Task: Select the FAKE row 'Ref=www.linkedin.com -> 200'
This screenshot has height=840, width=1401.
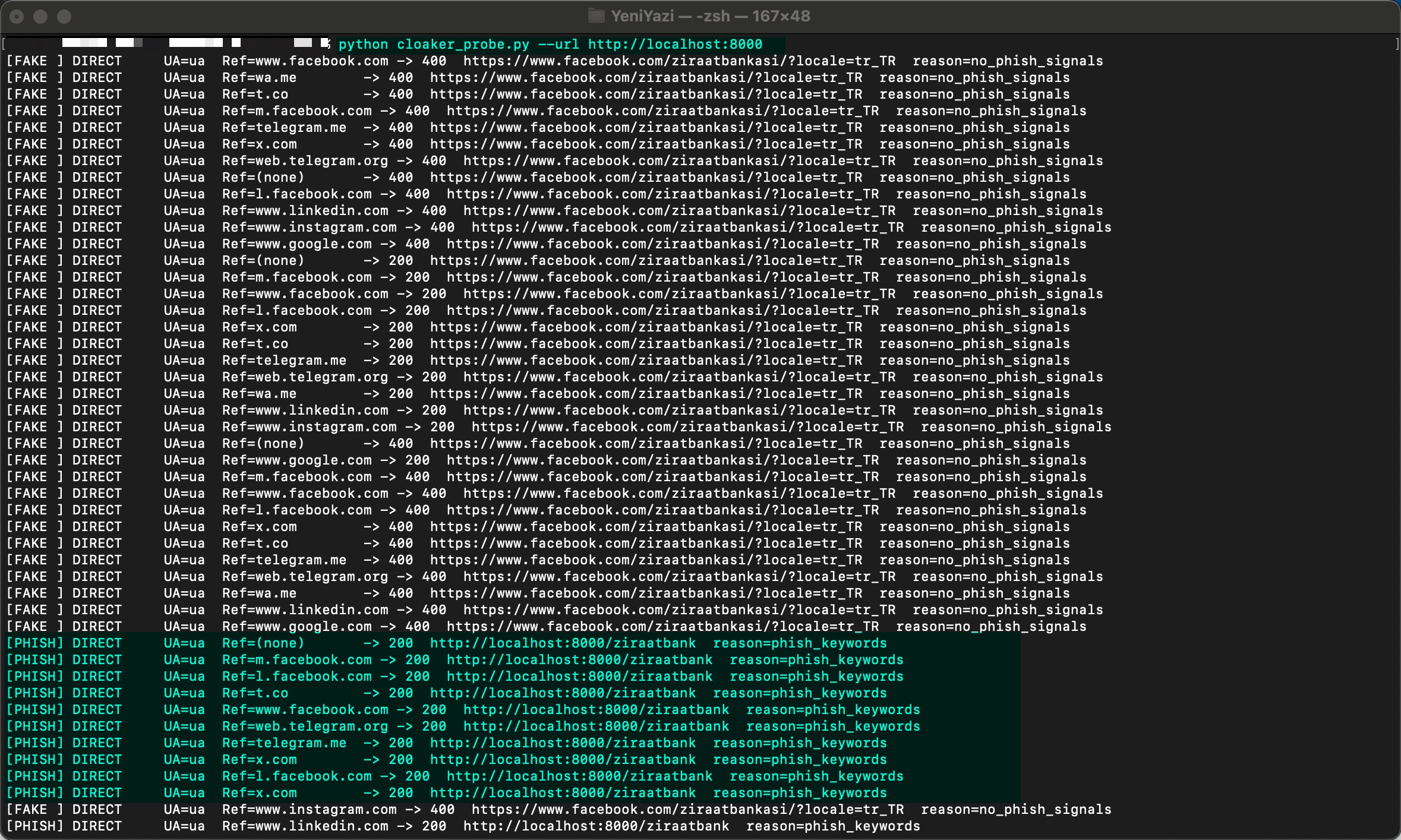Action: tap(555, 410)
